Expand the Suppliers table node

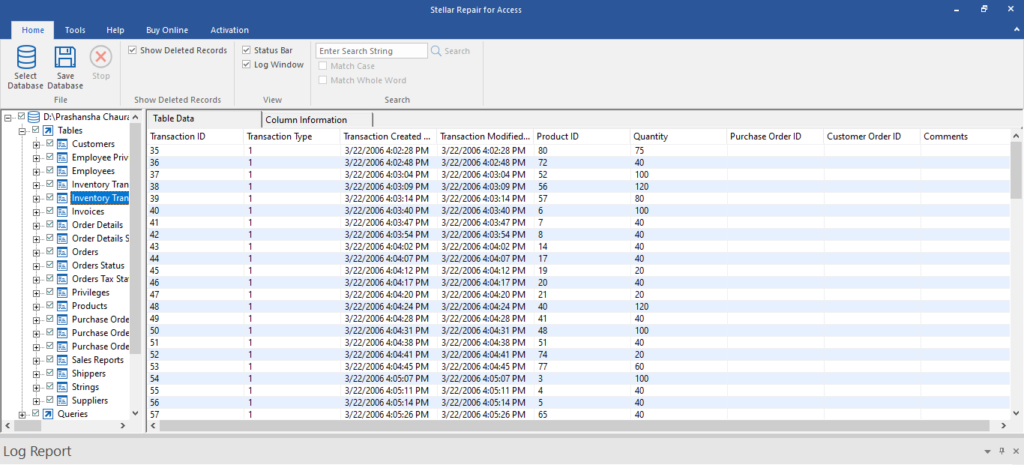click(x=36, y=401)
